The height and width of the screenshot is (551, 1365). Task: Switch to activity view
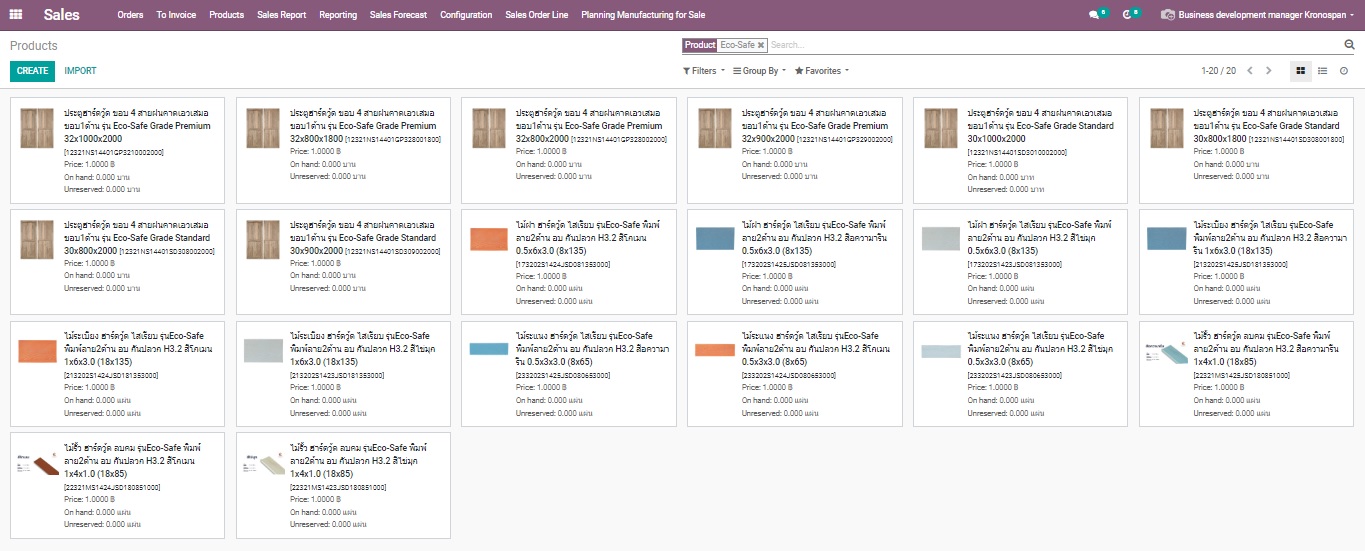[x=1344, y=71]
